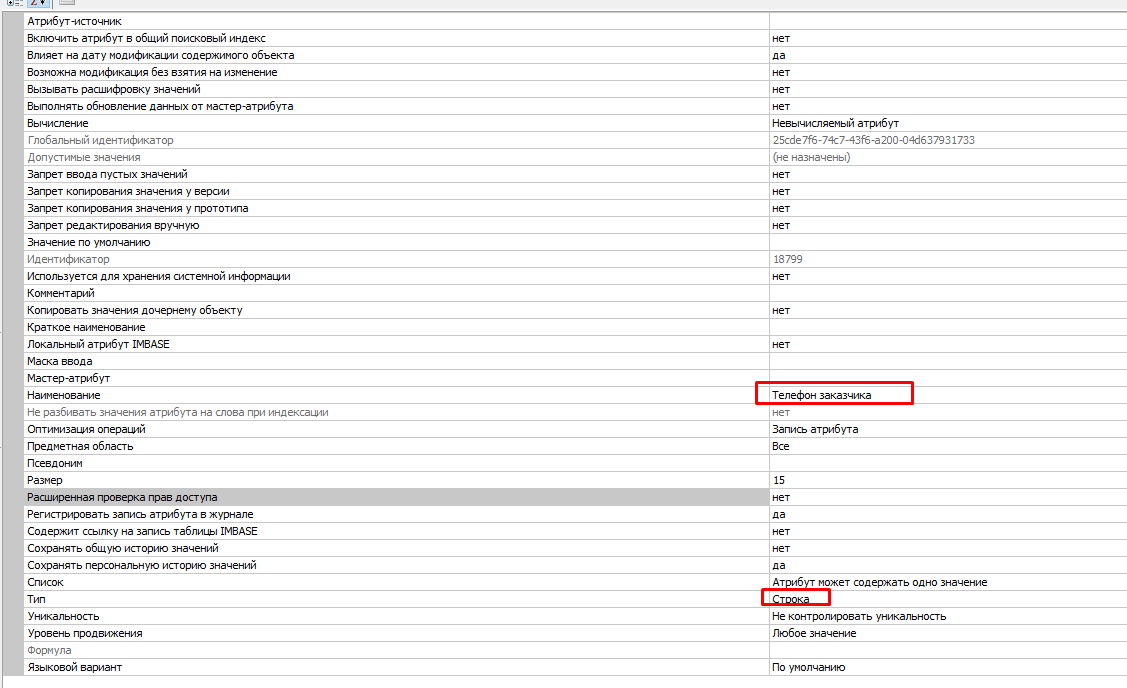Select 'Запрет копирования значения у прототипа' row
The height and width of the screenshot is (688, 1127).
pos(575,208)
